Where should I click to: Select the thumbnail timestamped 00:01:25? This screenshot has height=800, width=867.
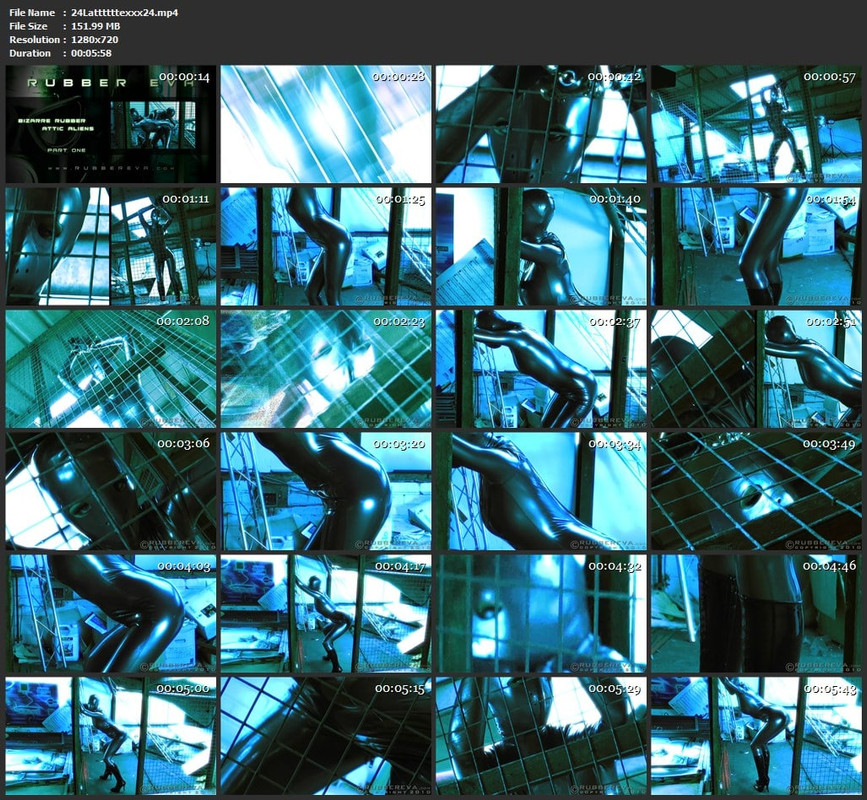click(326, 246)
